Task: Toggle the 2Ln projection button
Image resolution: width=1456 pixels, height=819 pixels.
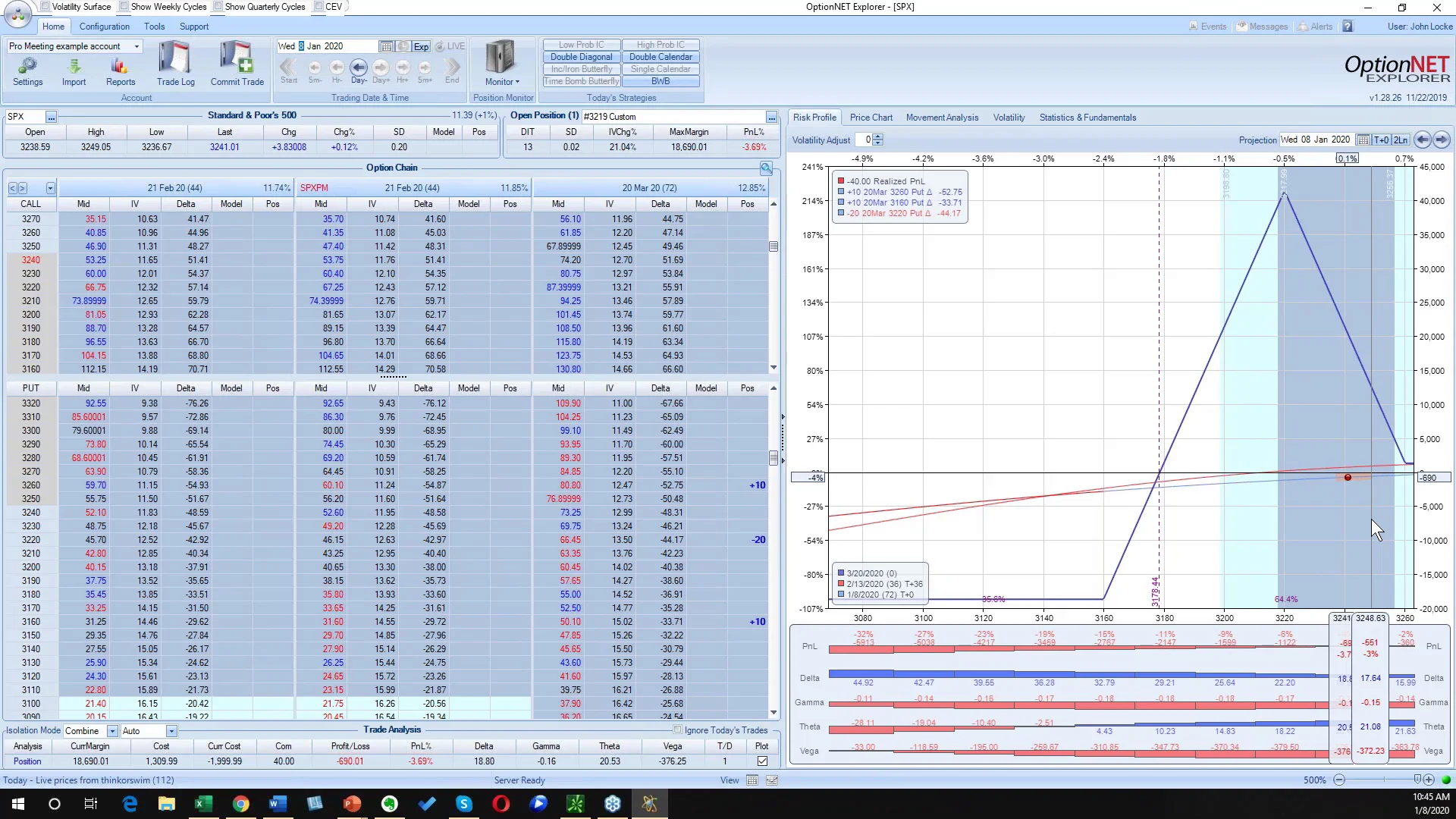Action: coord(1401,140)
